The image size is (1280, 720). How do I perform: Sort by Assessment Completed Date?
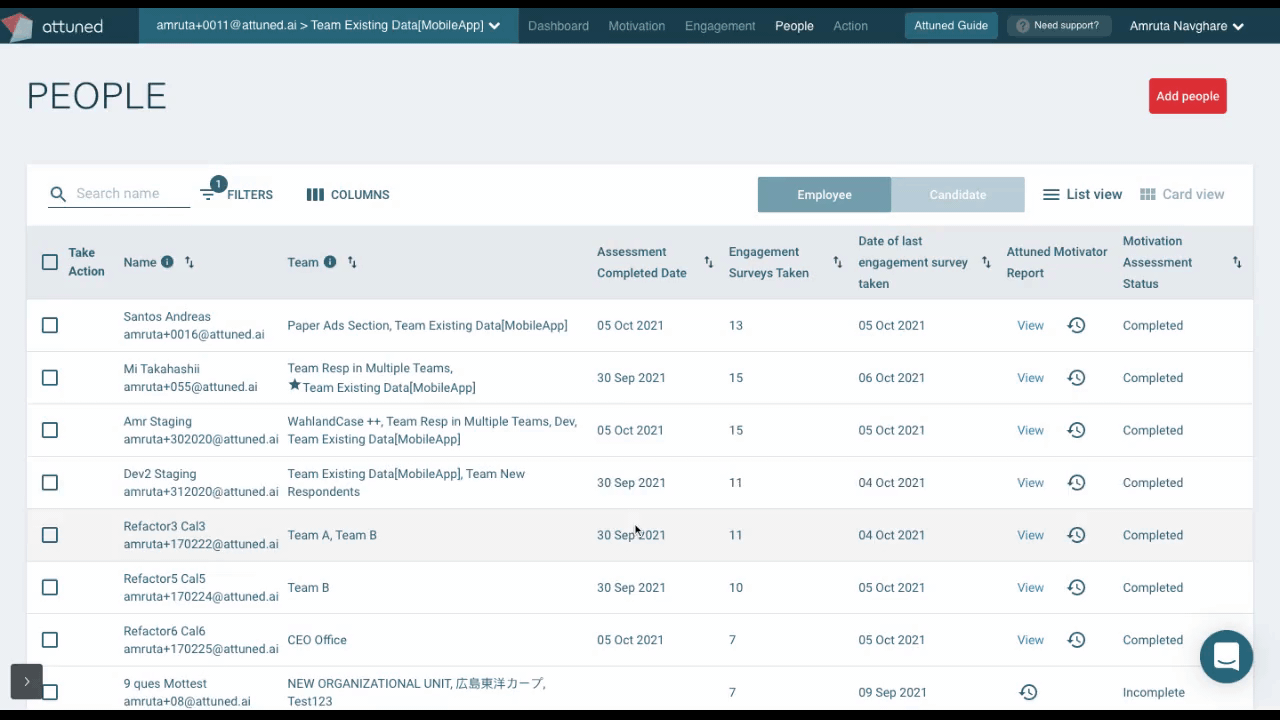click(x=708, y=262)
